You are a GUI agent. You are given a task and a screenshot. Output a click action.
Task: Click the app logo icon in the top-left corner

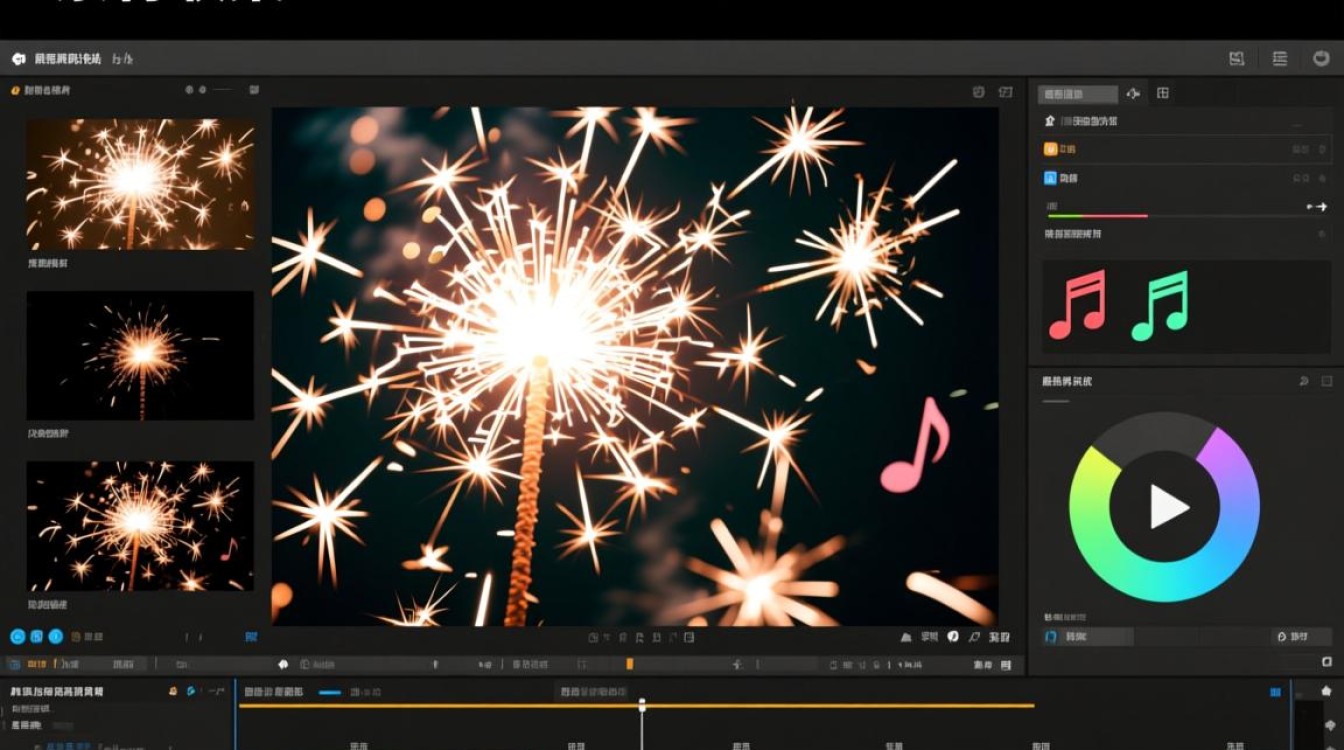18,59
